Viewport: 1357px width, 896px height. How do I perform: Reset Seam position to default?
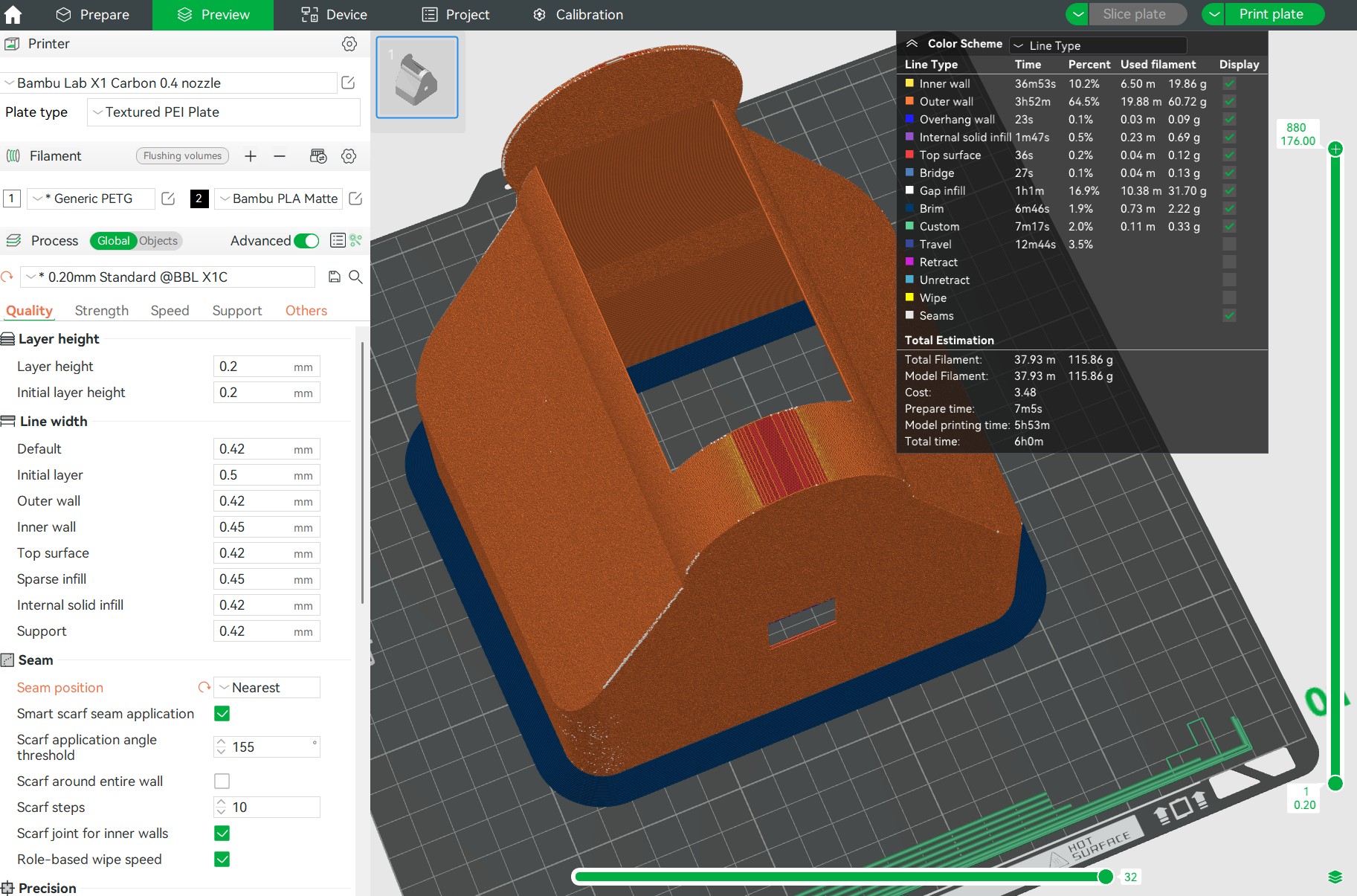pyautogui.click(x=204, y=688)
